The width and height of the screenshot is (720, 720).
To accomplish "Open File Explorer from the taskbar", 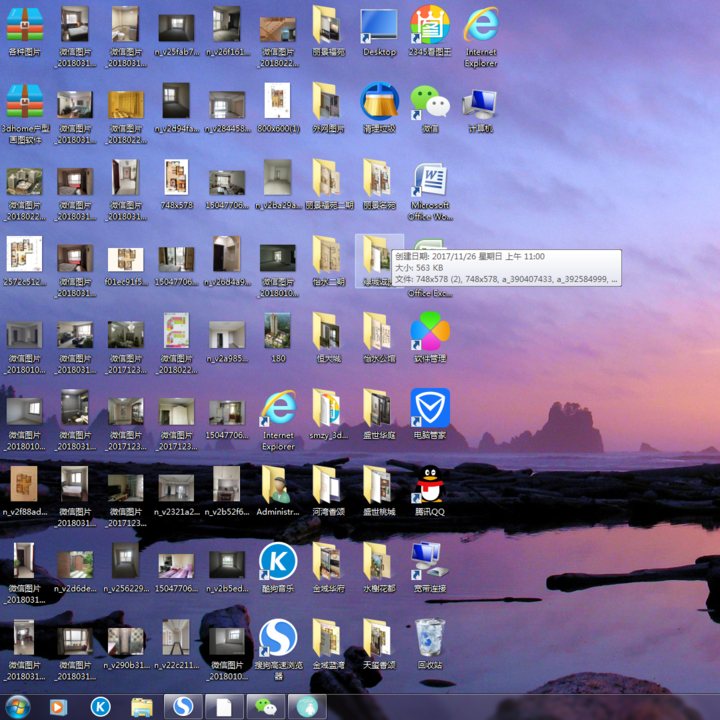I will point(142,707).
